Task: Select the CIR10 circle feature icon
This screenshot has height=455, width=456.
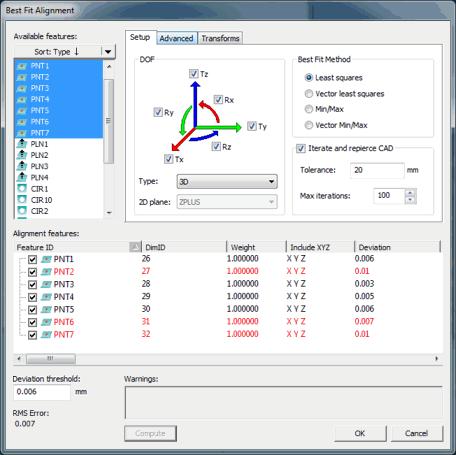Action: point(22,200)
